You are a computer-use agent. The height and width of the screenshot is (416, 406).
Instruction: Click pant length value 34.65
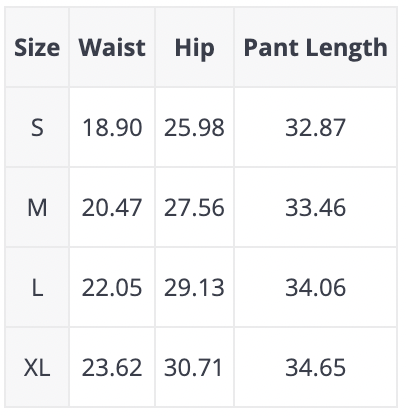[315, 368]
